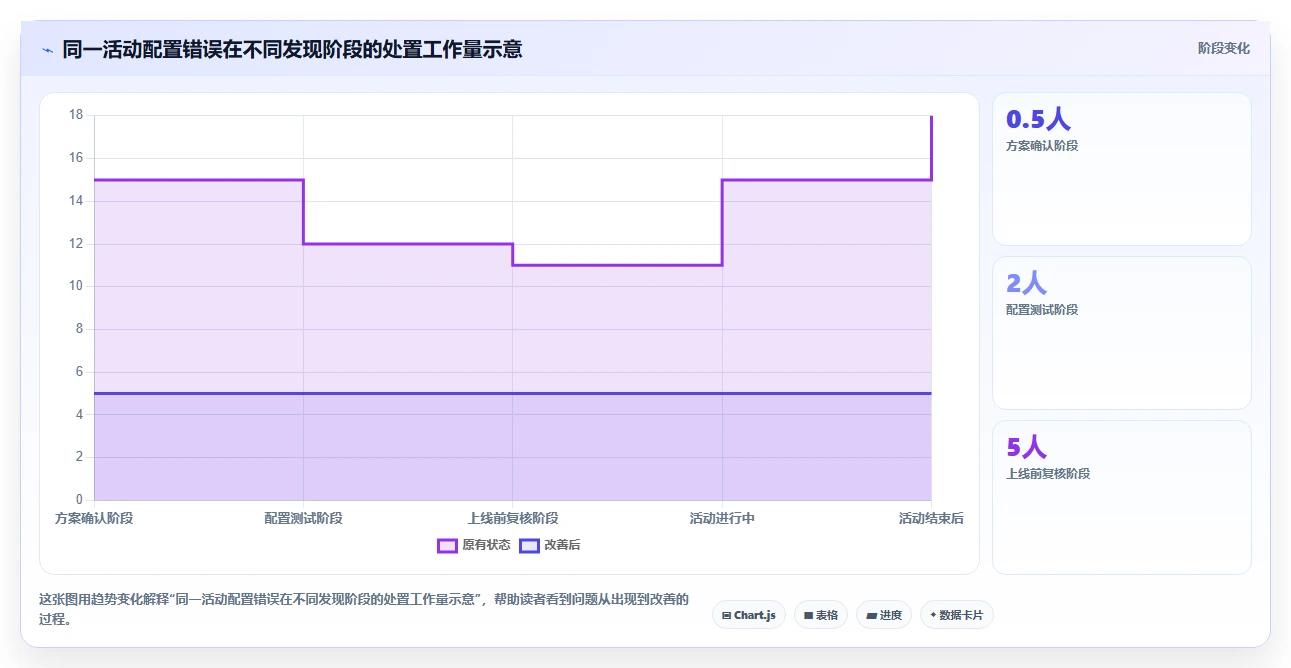
Task: Click the x-axis label 配置测试阶段
Action: [303, 518]
